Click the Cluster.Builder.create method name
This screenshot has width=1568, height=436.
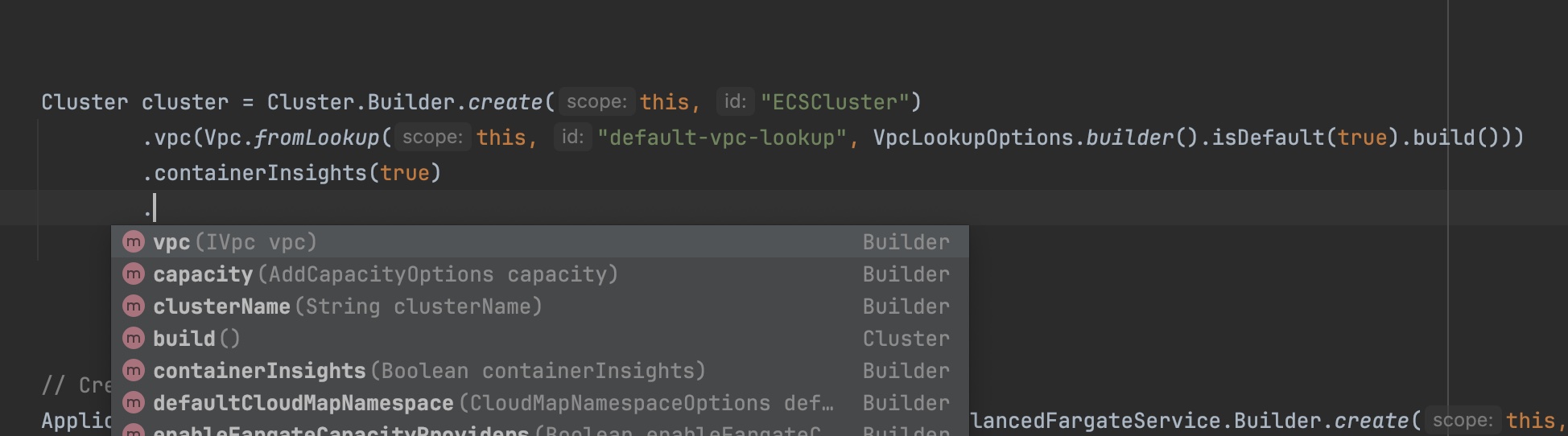(505, 102)
